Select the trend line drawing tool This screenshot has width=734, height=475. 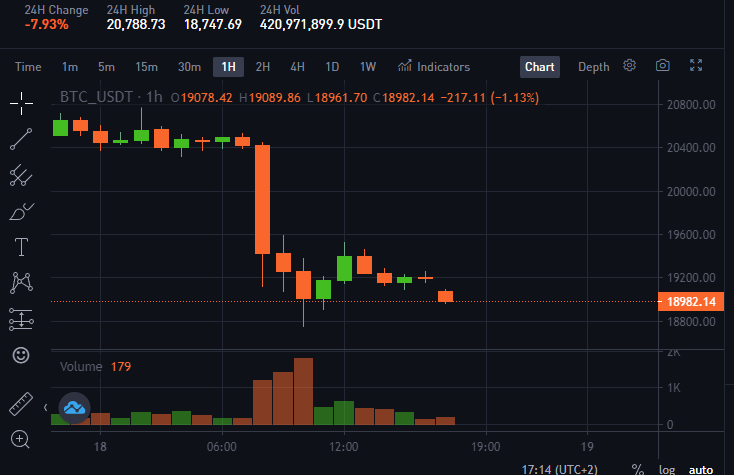[x=21, y=139]
